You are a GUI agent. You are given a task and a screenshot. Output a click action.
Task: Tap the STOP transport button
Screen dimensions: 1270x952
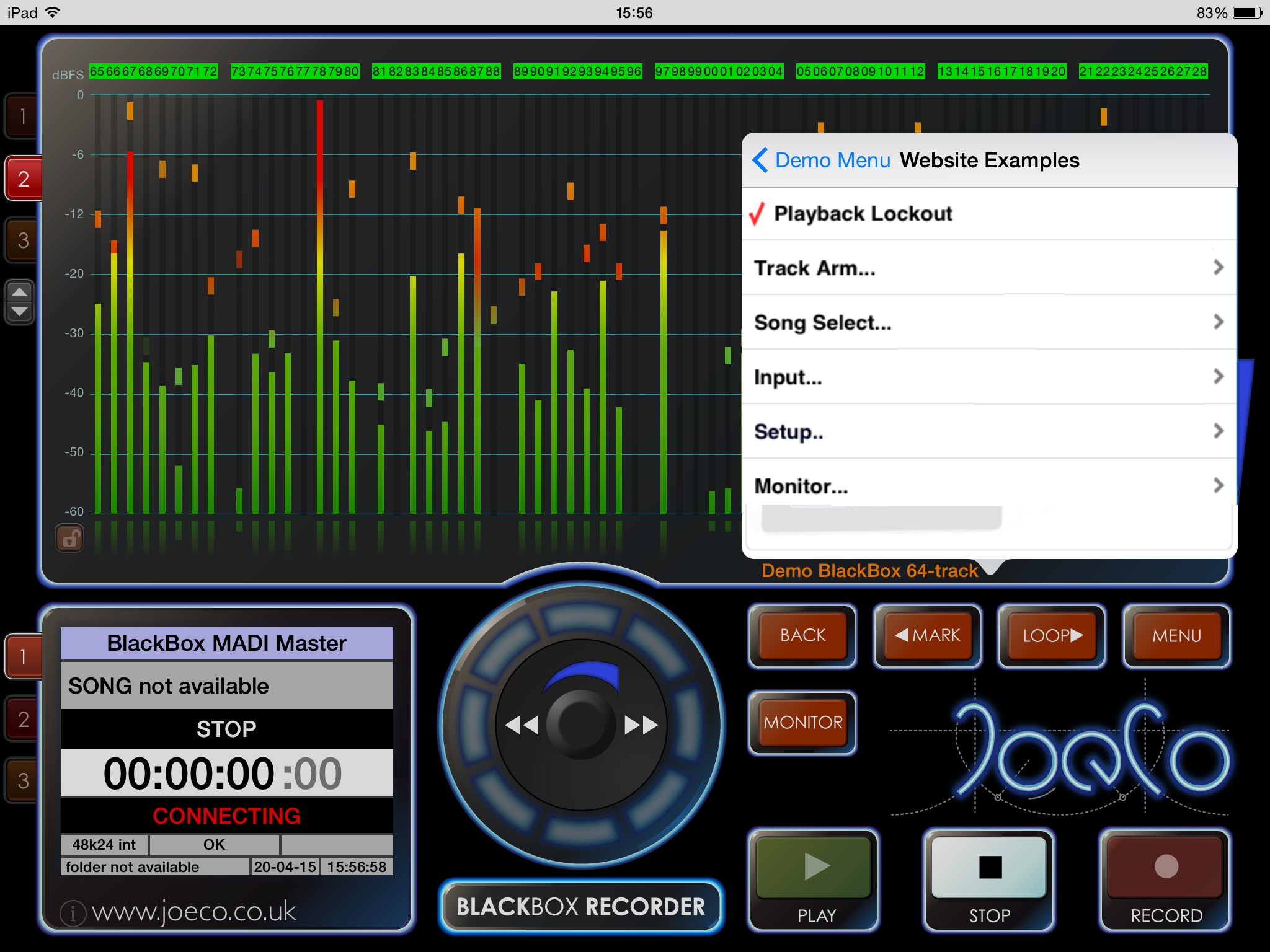click(x=990, y=879)
